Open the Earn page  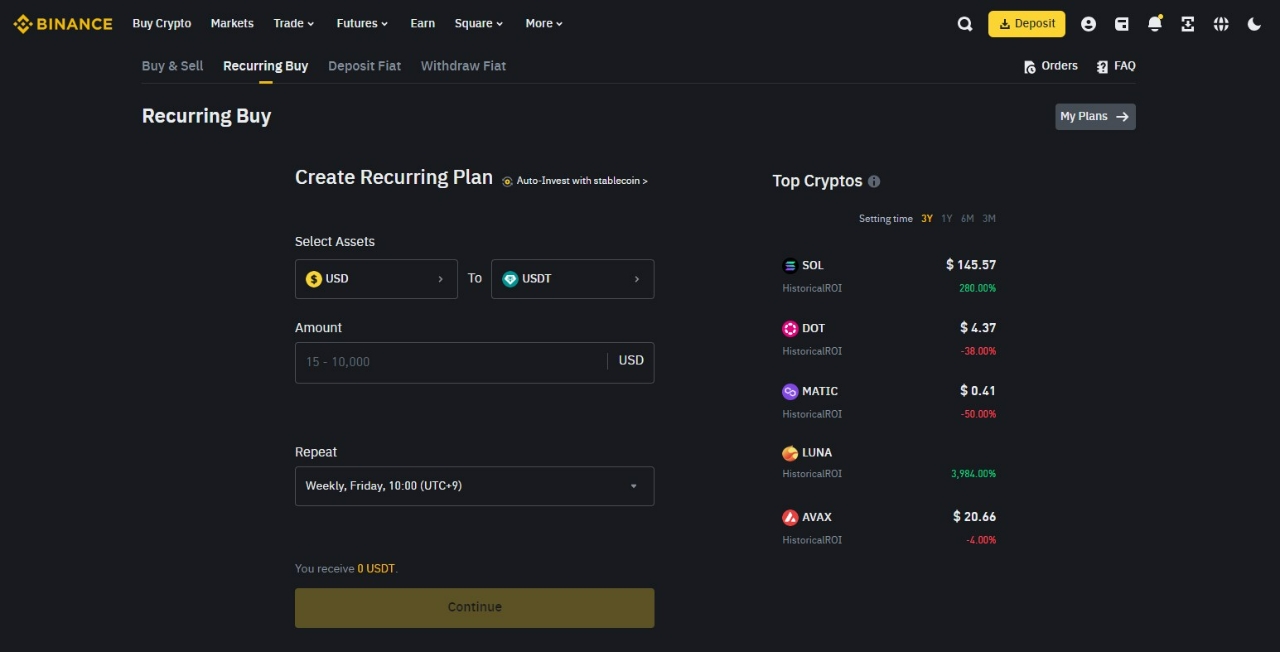pyautogui.click(x=423, y=23)
